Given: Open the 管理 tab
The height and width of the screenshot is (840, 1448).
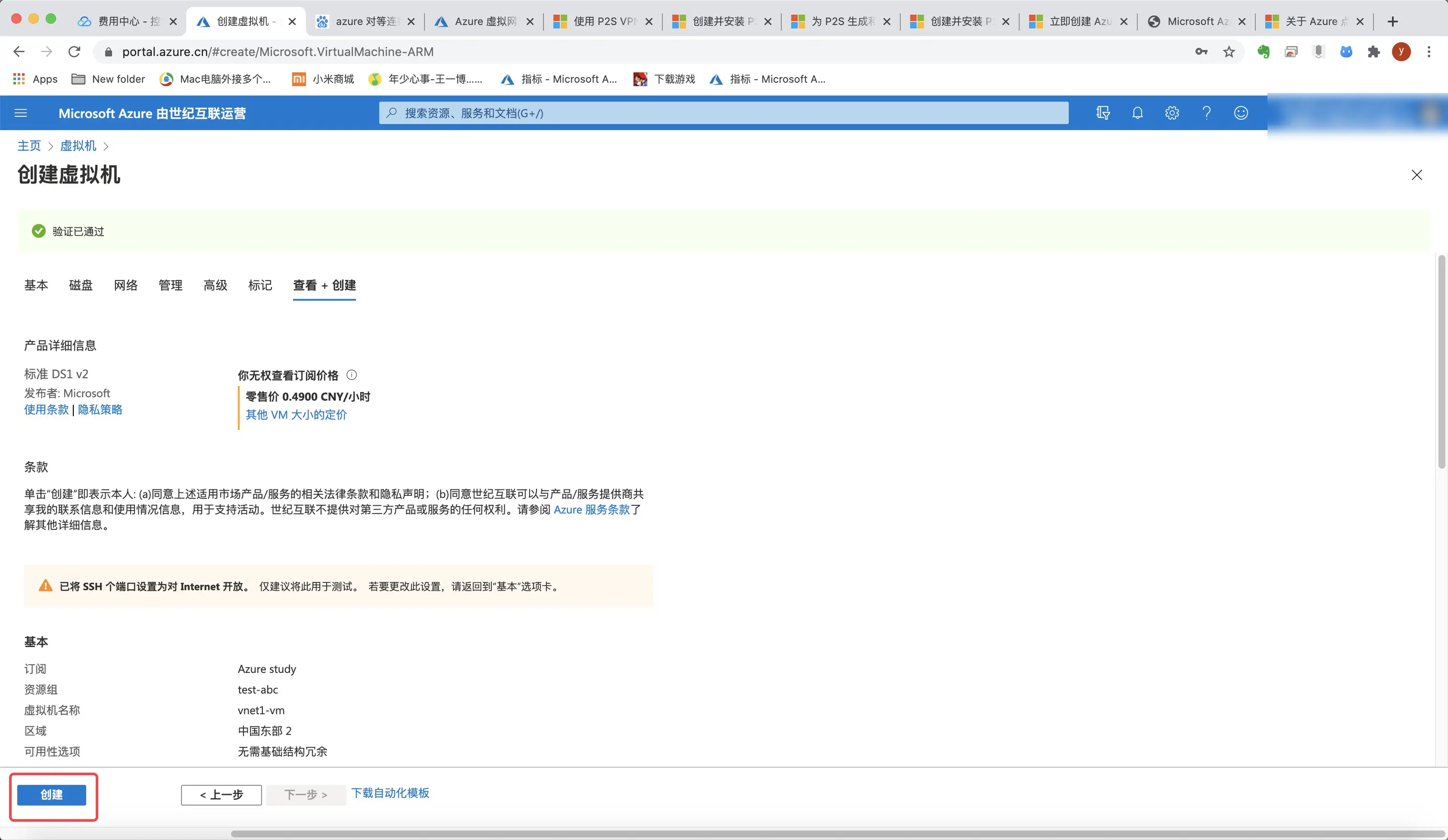Looking at the screenshot, I should click(x=170, y=286).
